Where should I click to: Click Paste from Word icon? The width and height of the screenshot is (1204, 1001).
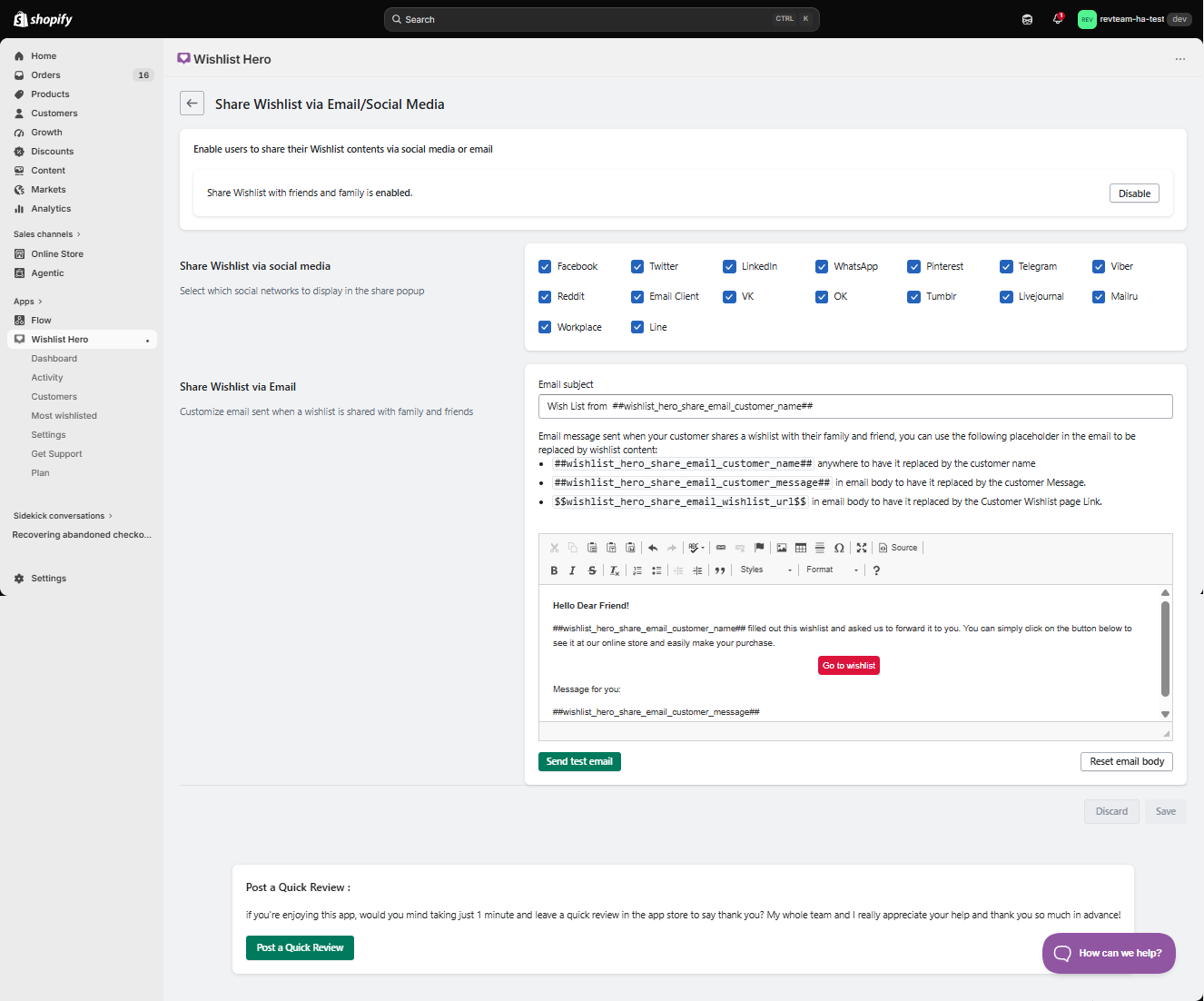coord(630,548)
